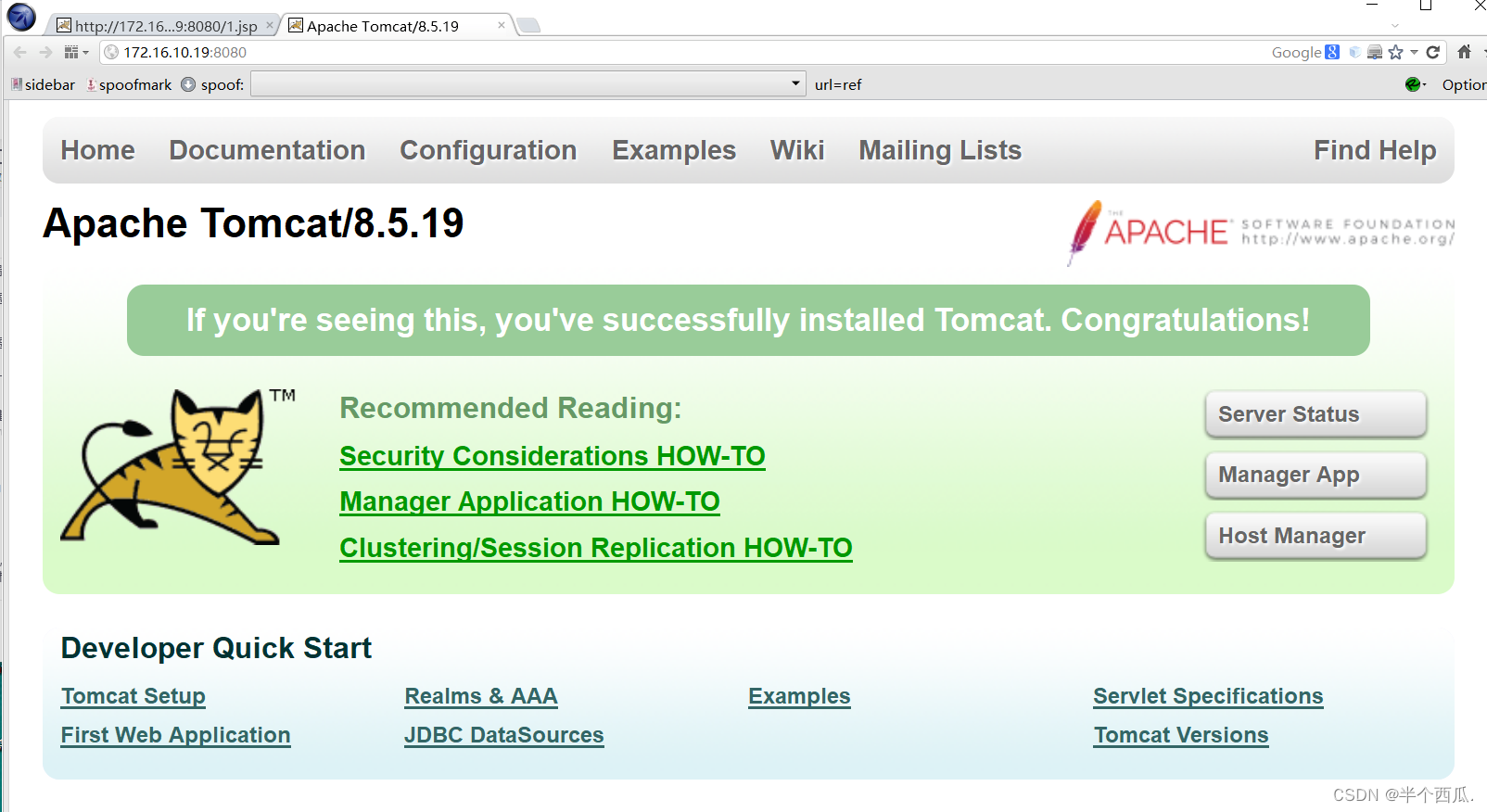
Task: Open a new tab with the blank tab button
Action: click(x=528, y=26)
